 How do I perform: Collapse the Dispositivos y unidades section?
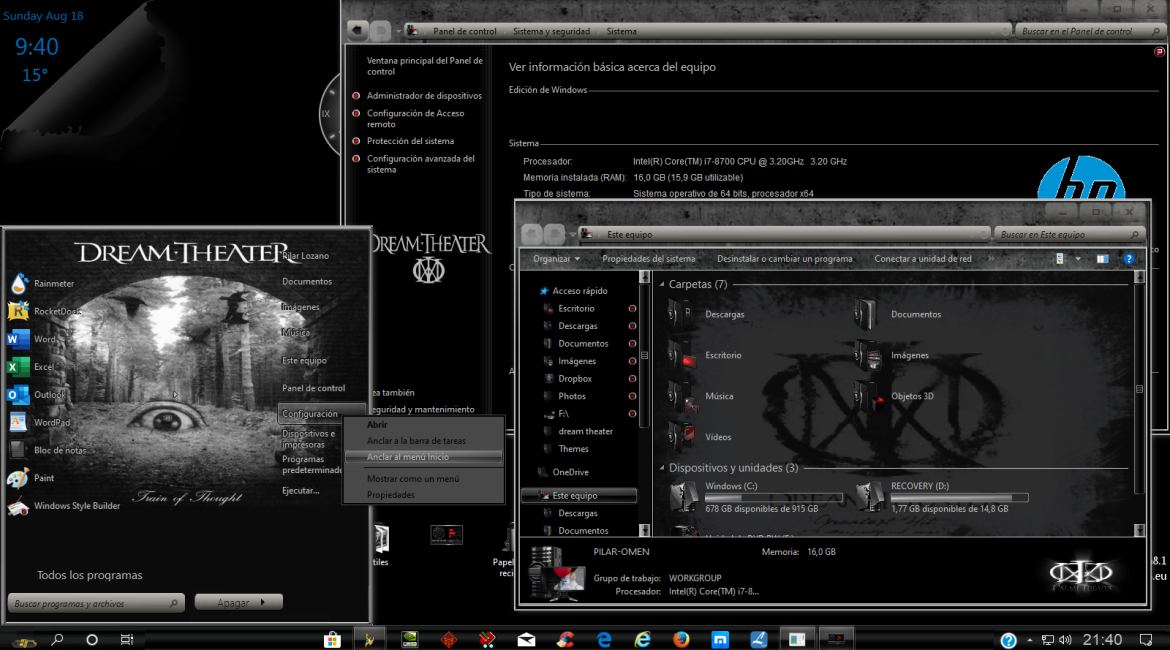662,468
